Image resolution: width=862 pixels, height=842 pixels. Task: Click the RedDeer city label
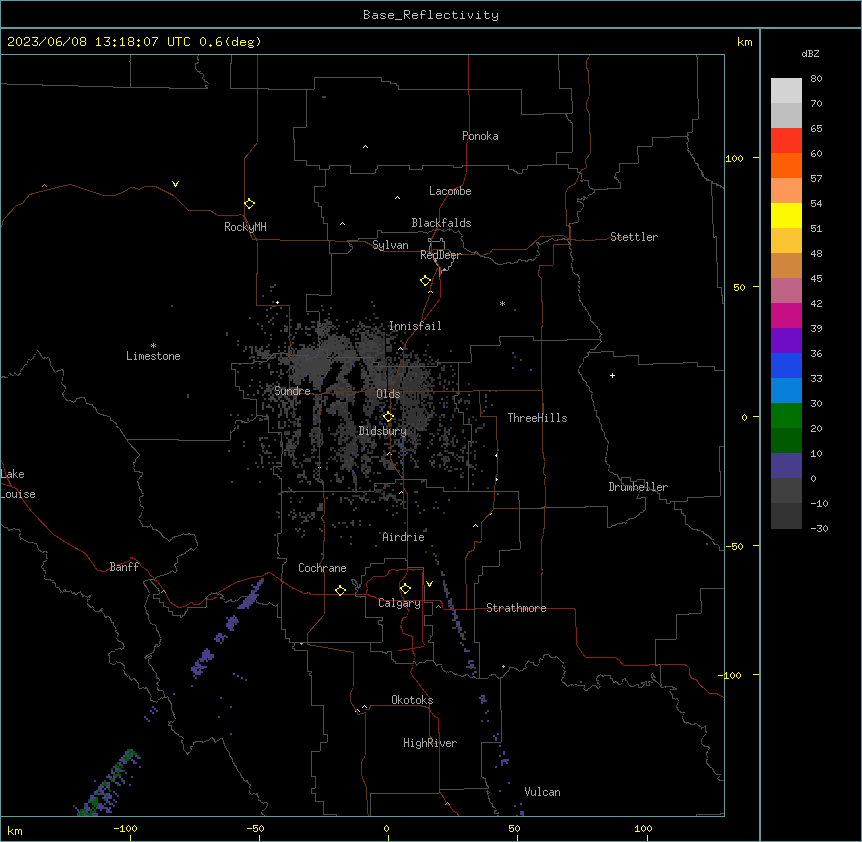[x=440, y=255]
